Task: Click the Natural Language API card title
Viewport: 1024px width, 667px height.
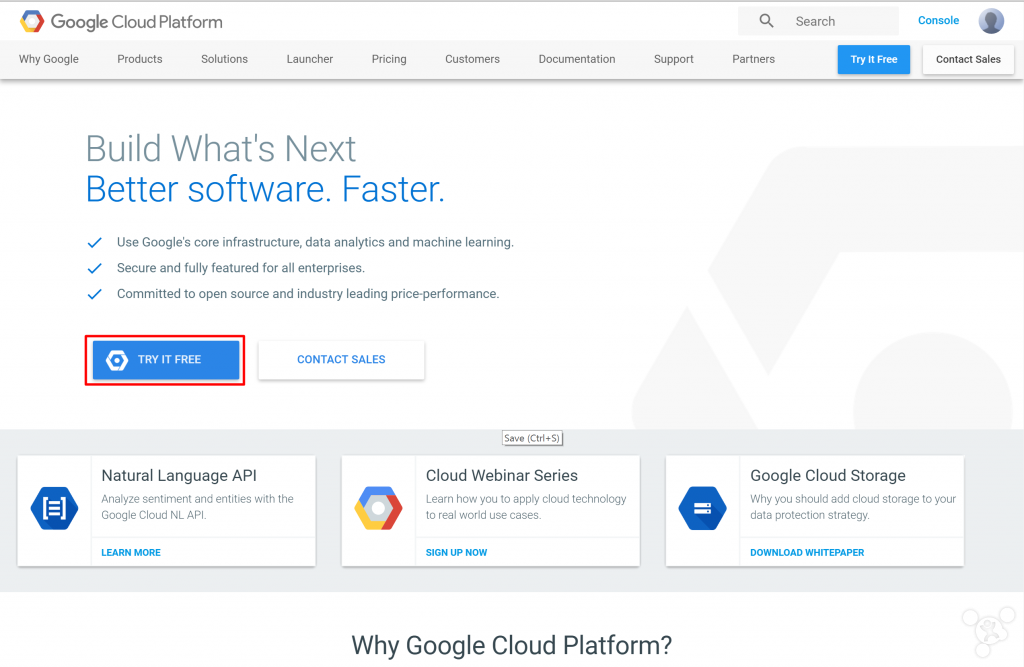Action: pyautogui.click(x=179, y=475)
